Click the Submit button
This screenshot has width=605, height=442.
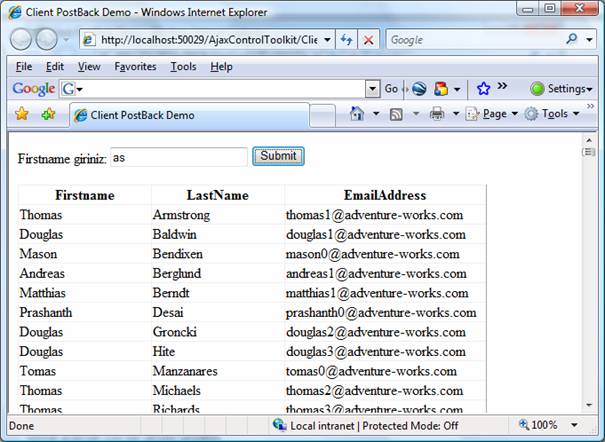278,156
